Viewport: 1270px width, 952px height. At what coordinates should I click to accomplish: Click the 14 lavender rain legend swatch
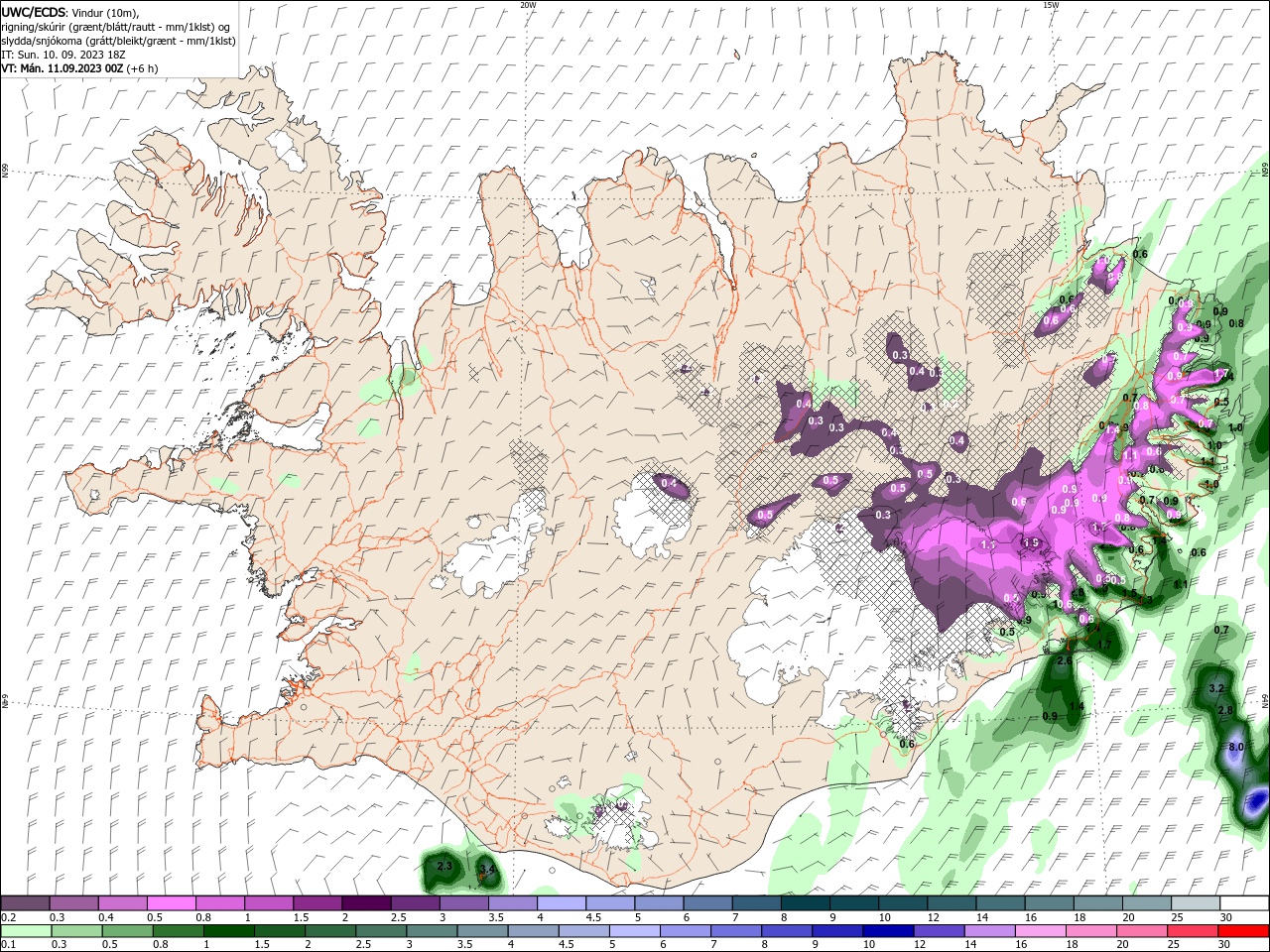click(x=988, y=931)
